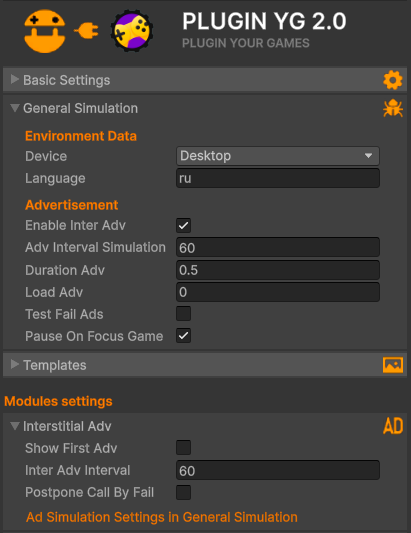
Task: Click the orange gear icon on Basic Settings
Action: tap(393, 80)
